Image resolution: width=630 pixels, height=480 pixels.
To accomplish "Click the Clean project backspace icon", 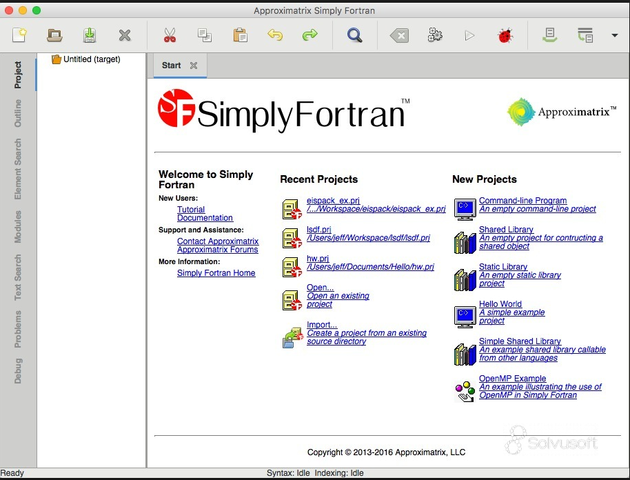I will [399, 36].
